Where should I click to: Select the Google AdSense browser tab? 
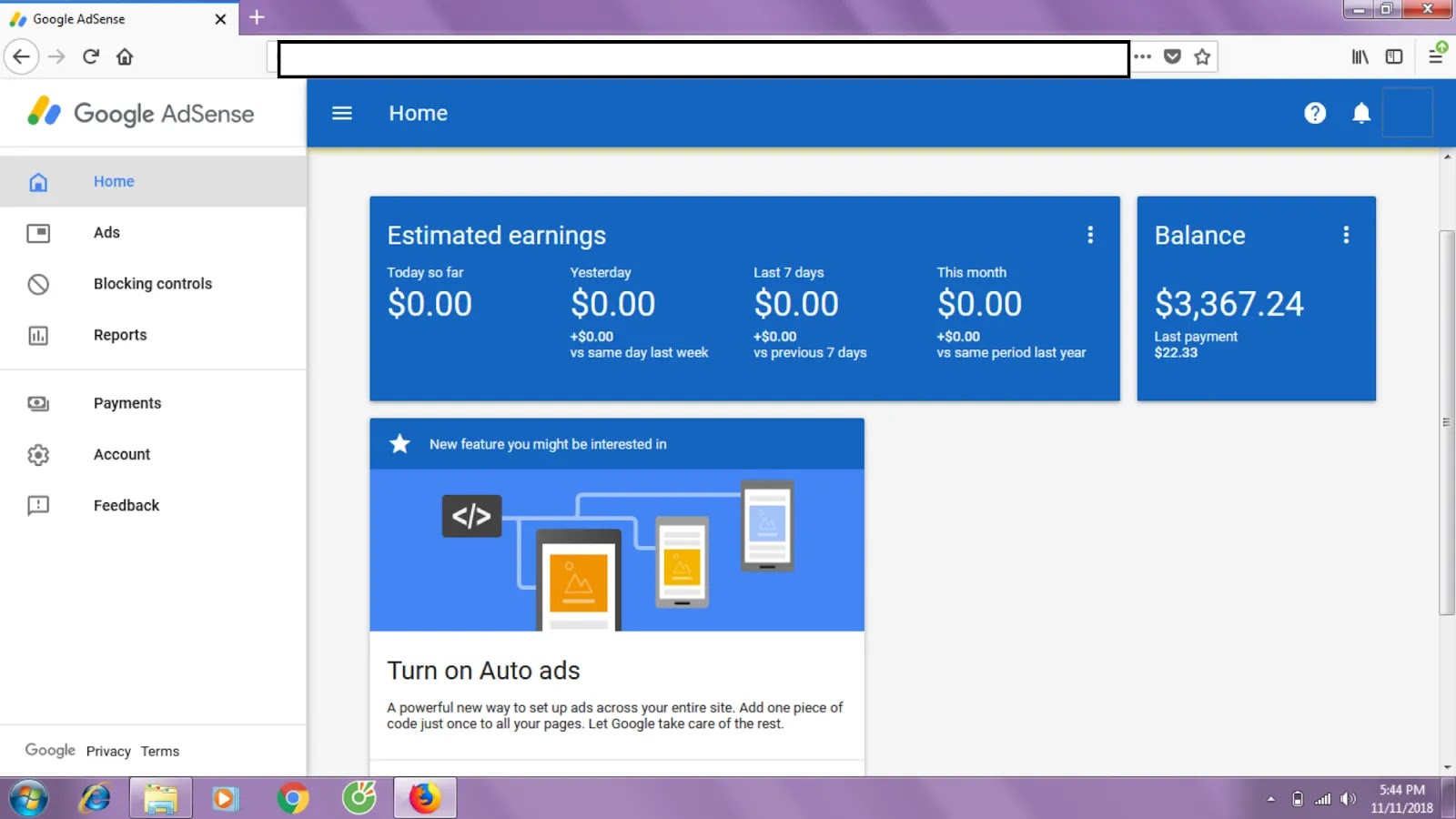click(119, 18)
